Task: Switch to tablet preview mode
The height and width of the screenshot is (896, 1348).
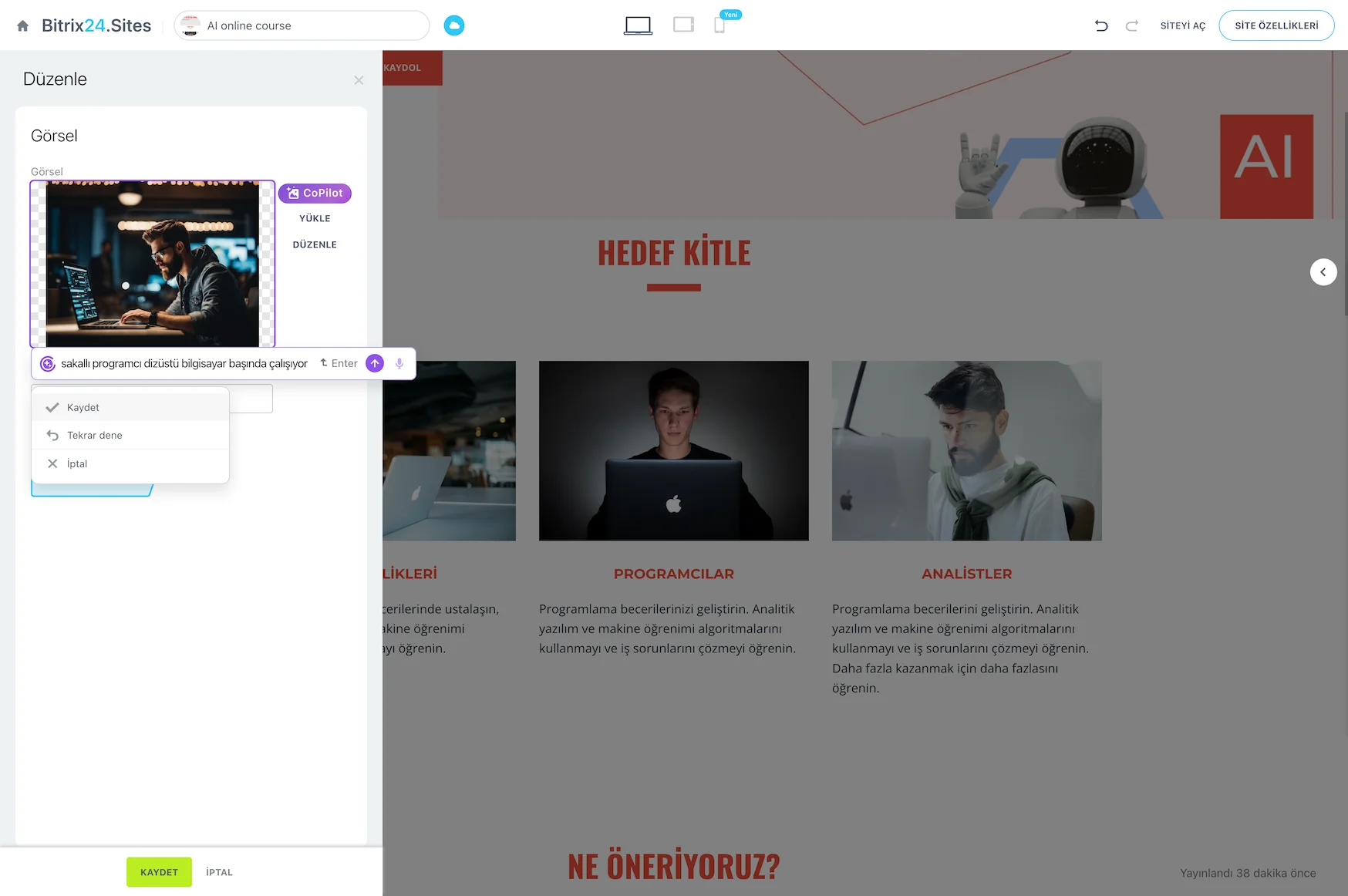Action: coord(683,25)
